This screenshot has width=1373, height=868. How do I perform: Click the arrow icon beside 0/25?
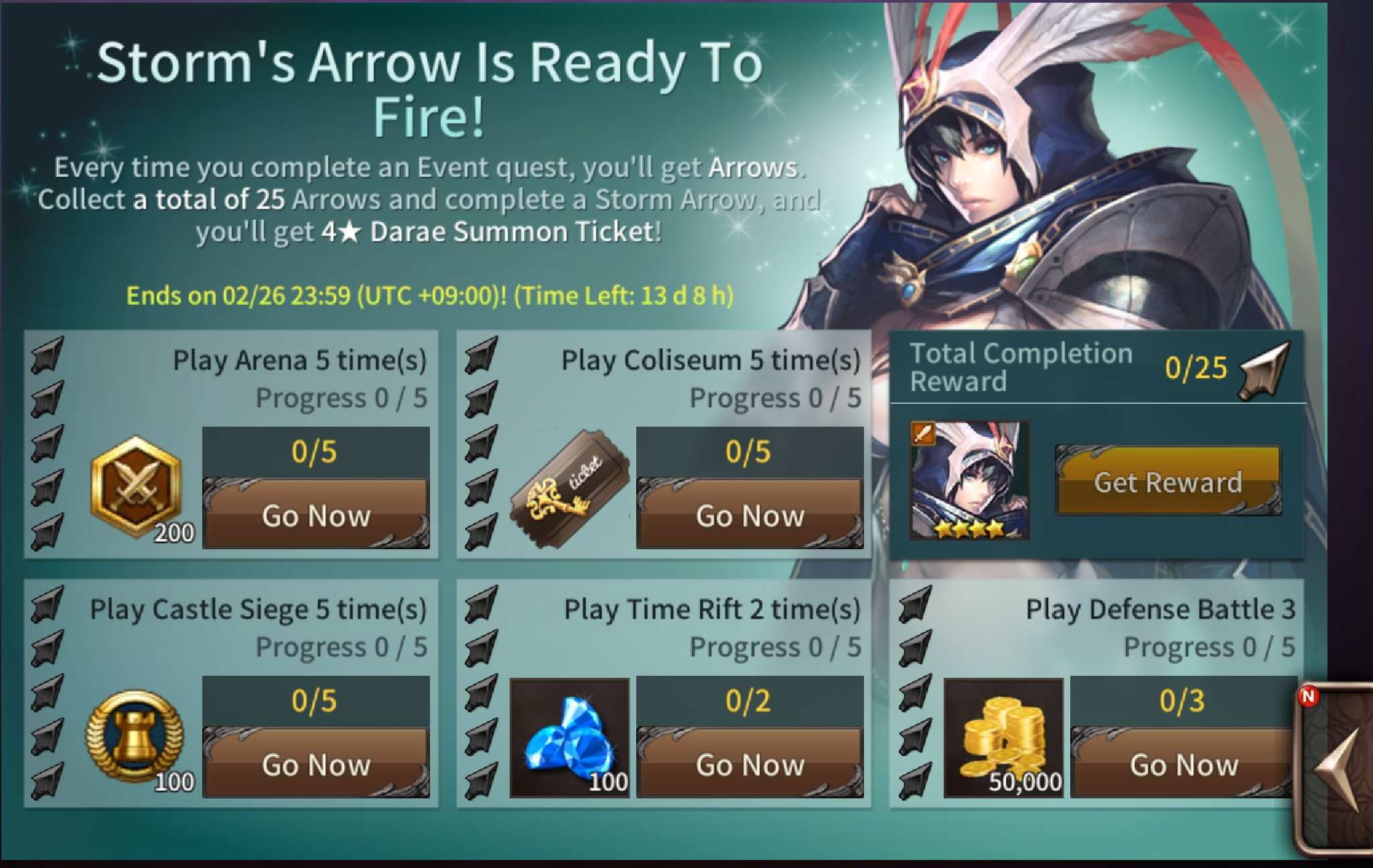point(1264,370)
